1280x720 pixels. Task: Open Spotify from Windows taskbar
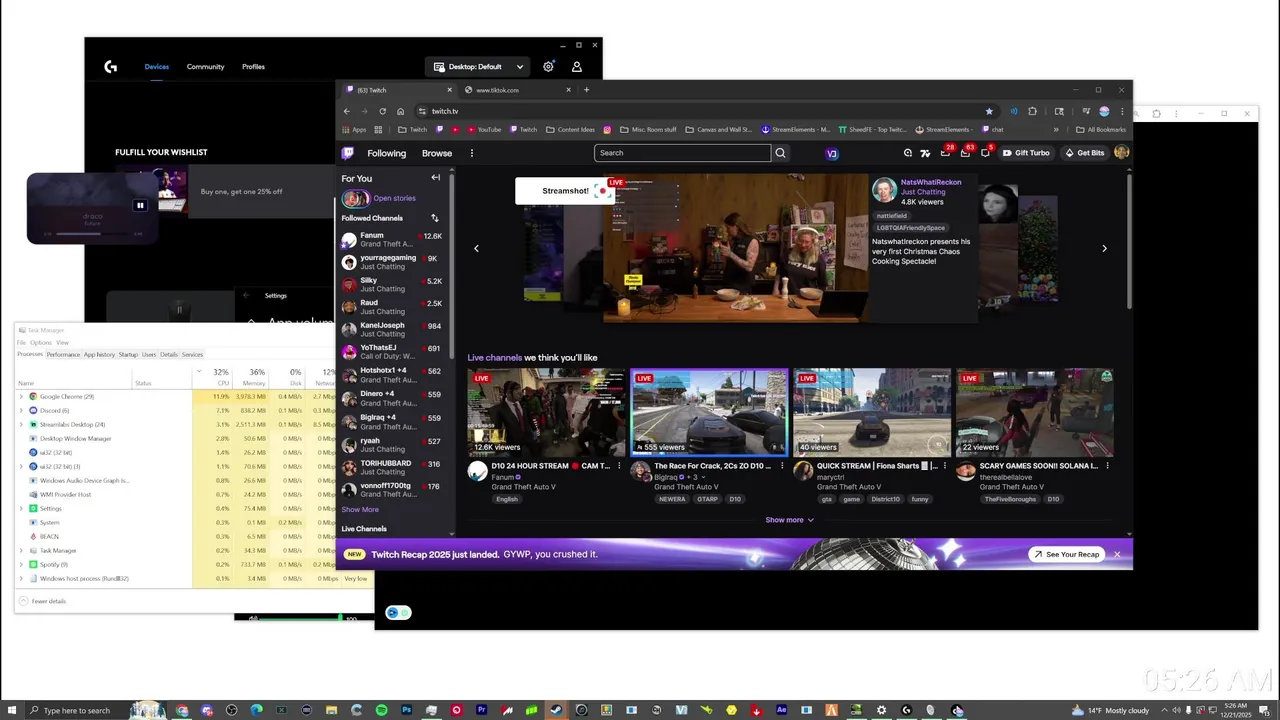382,710
